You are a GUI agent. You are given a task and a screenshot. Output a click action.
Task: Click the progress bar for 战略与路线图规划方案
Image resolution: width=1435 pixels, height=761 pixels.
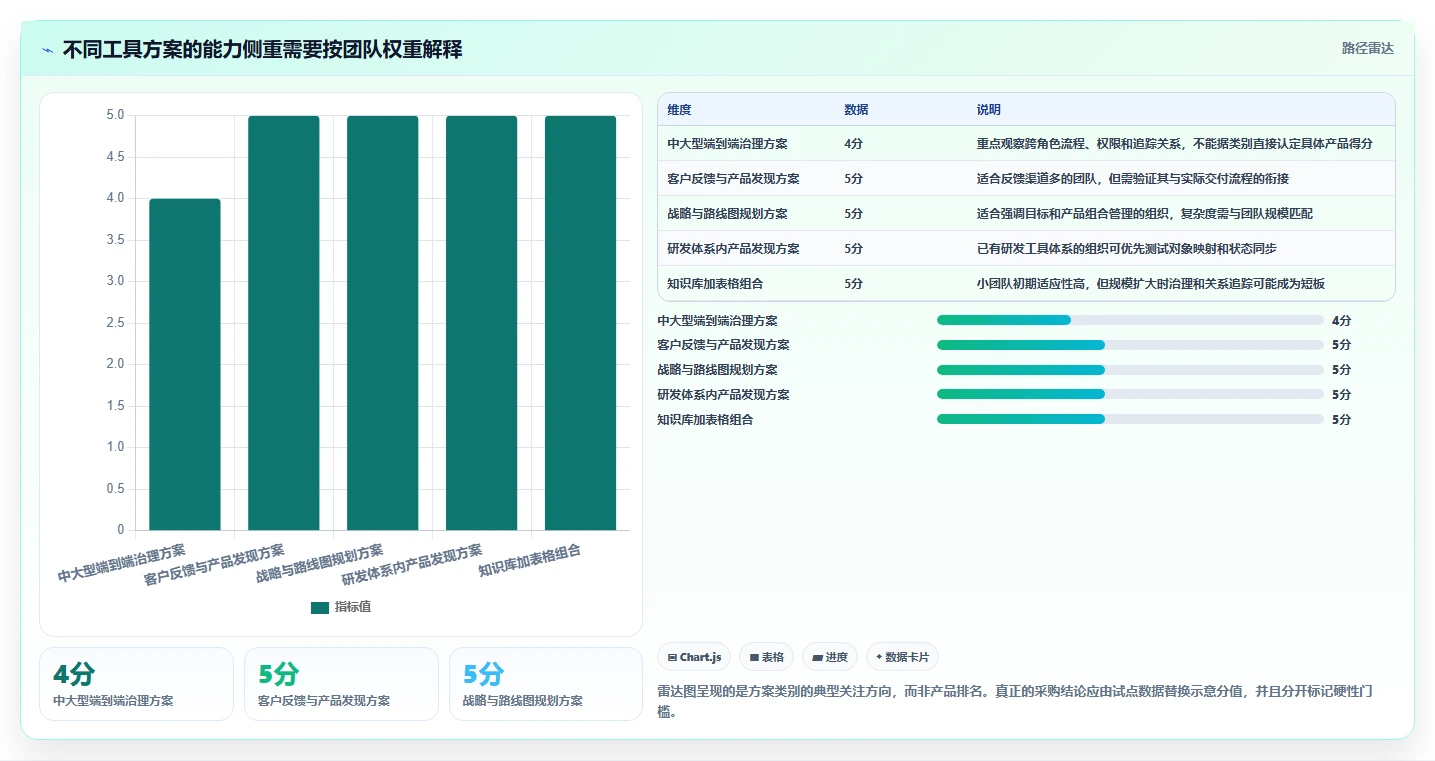1130,370
